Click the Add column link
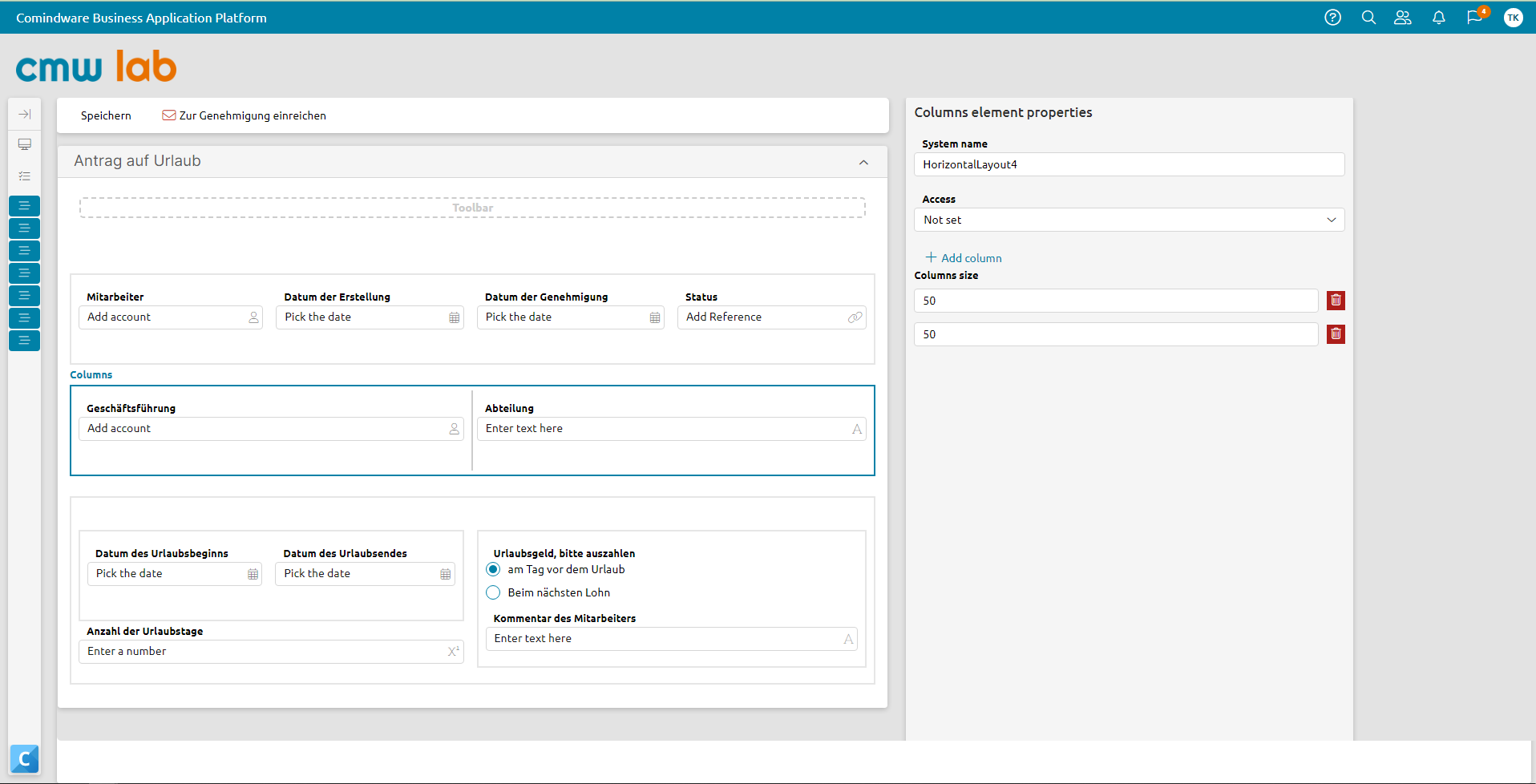 pyautogui.click(x=964, y=257)
